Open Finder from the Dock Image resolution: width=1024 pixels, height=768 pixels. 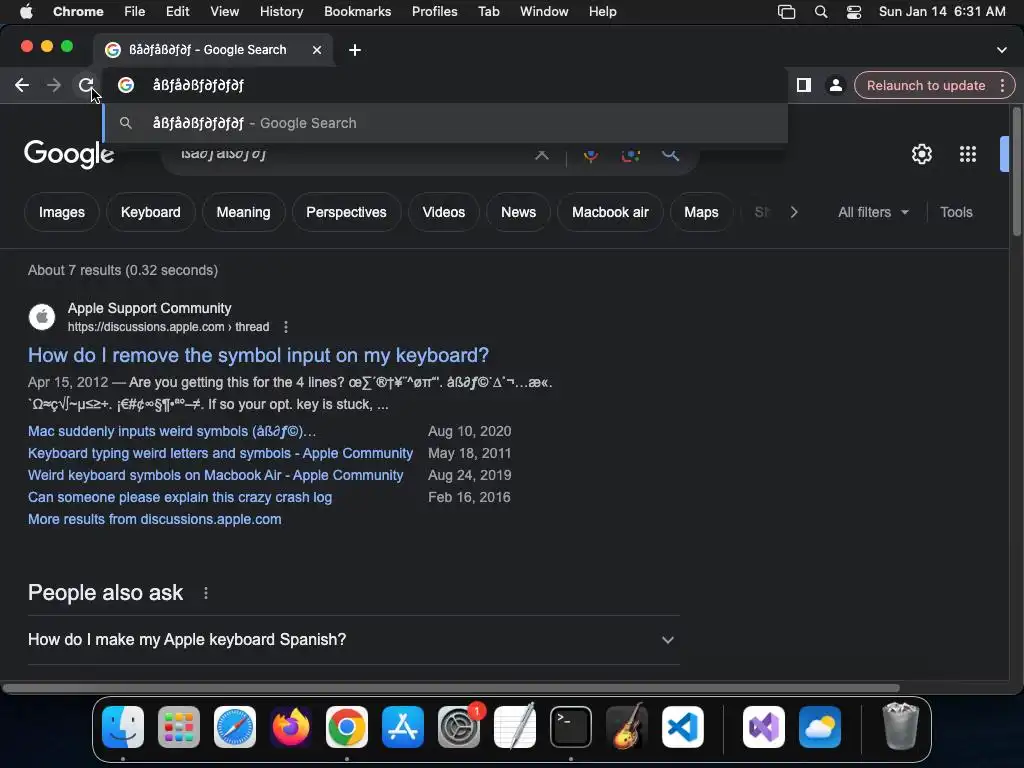(123, 727)
